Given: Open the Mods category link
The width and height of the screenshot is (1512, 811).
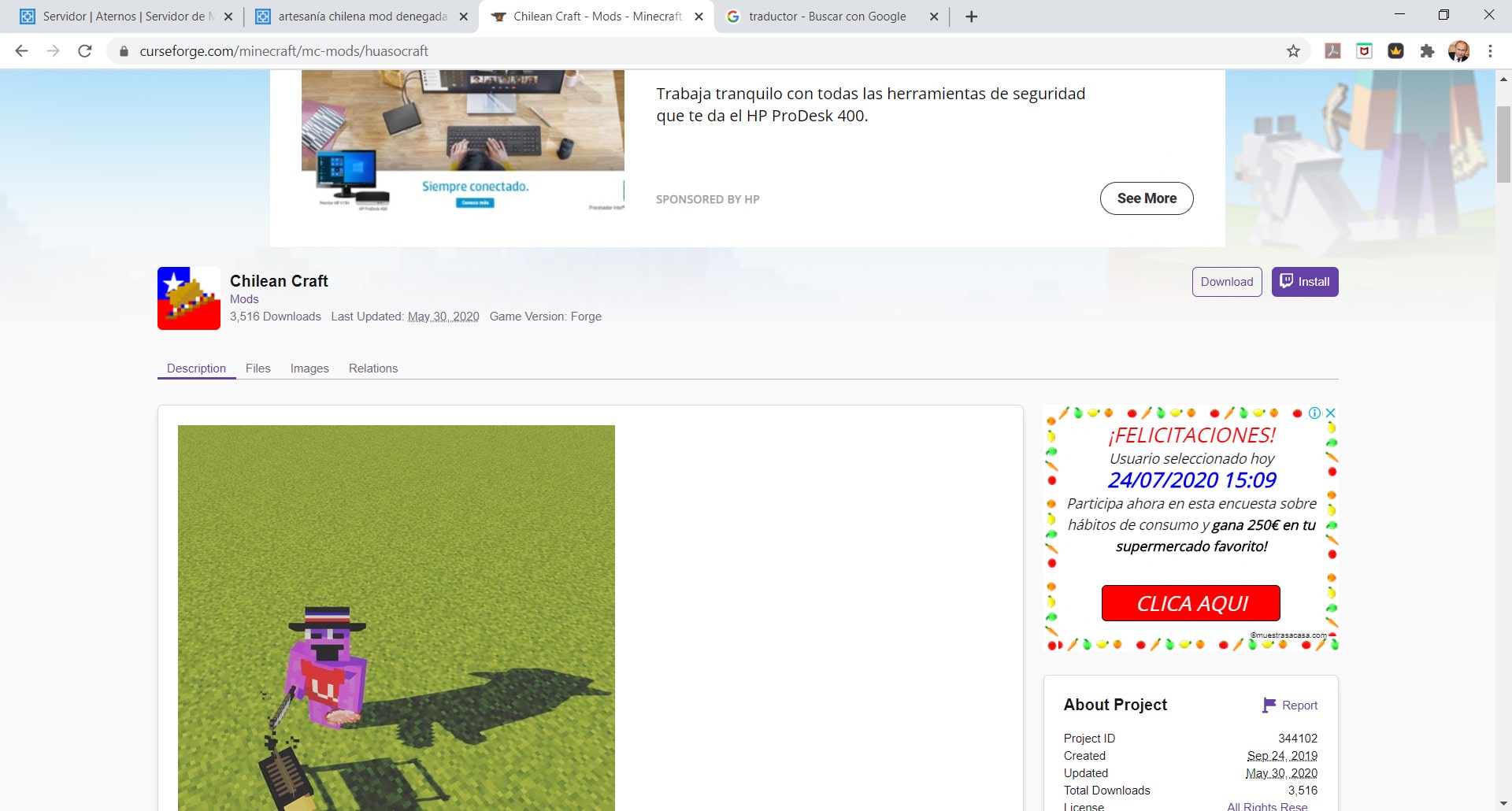Looking at the screenshot, I should (244, 299).
